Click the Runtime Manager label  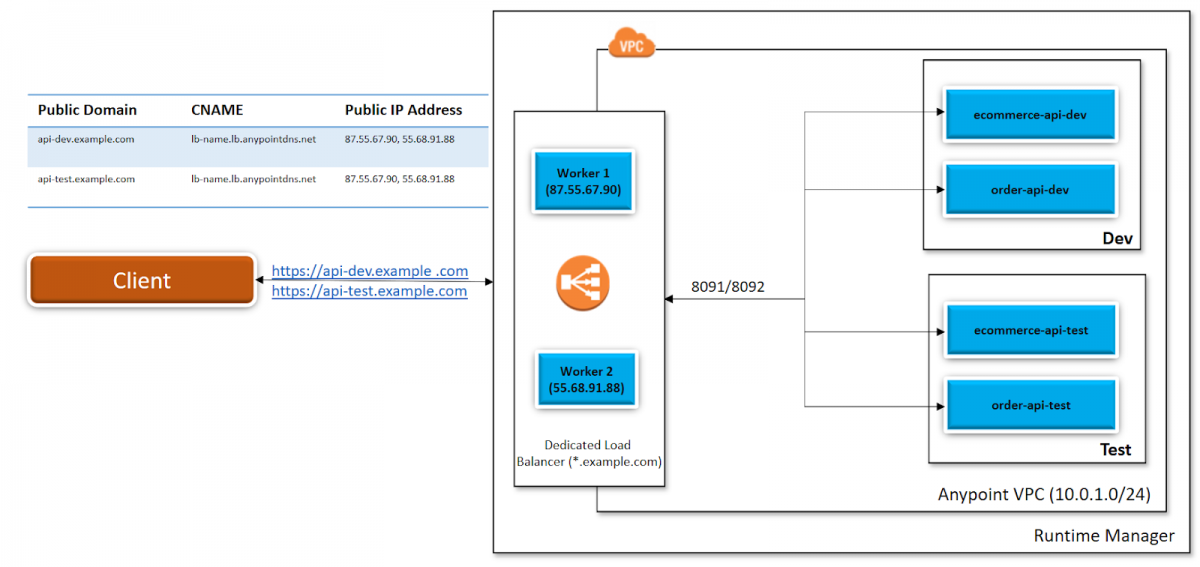point(1104,536)
